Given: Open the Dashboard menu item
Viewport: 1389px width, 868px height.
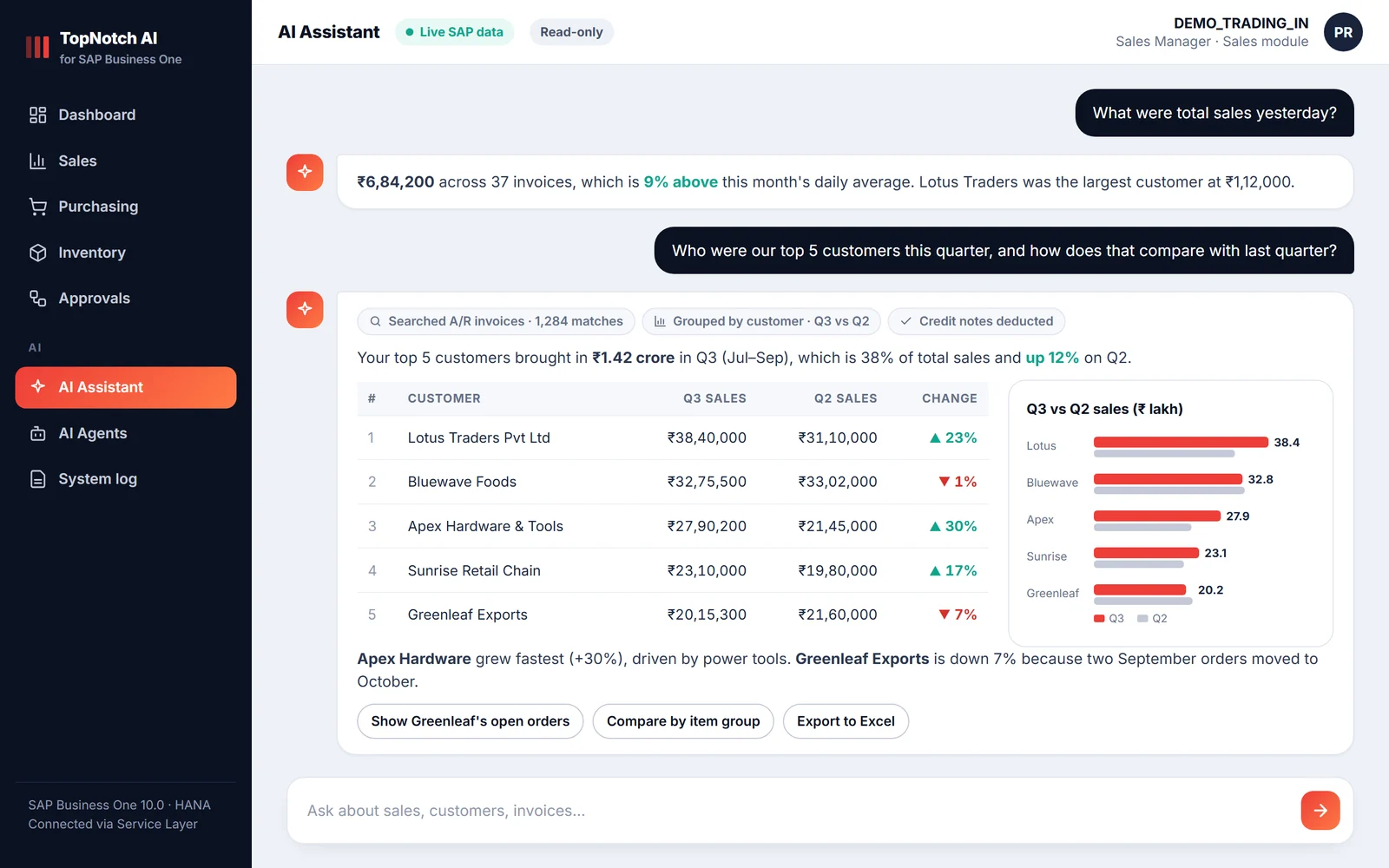Looking at the screenshot, I should [x=126, y=115].
